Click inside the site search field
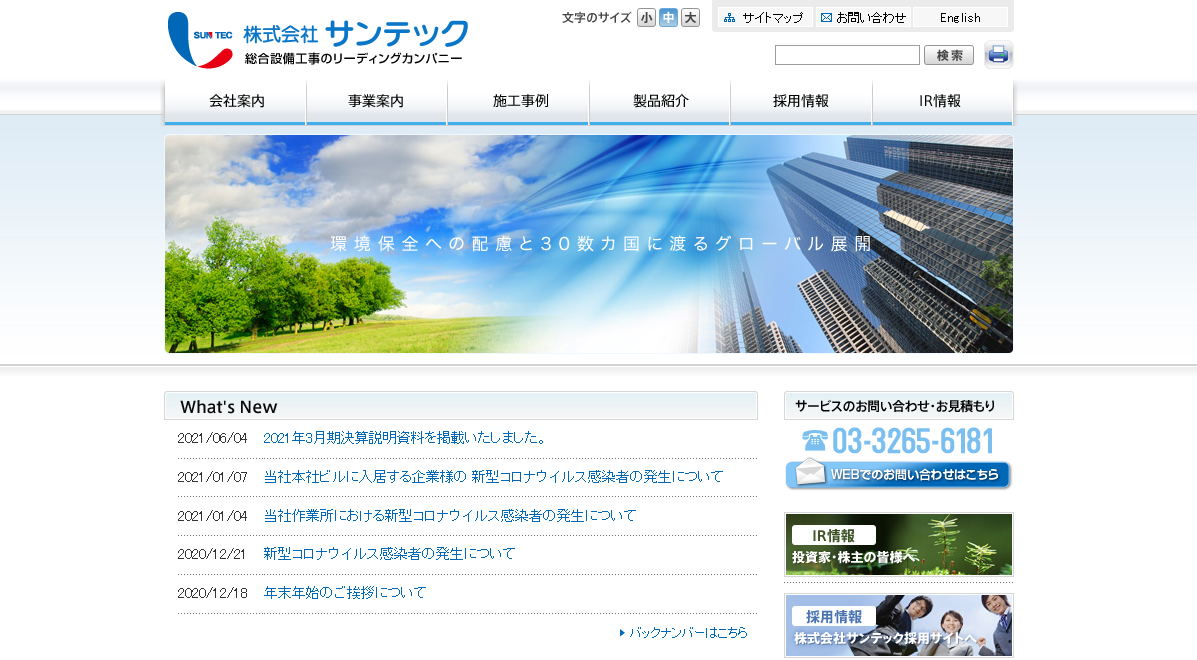The height and width of the screenshot is (660, 1197). point(846,55)
